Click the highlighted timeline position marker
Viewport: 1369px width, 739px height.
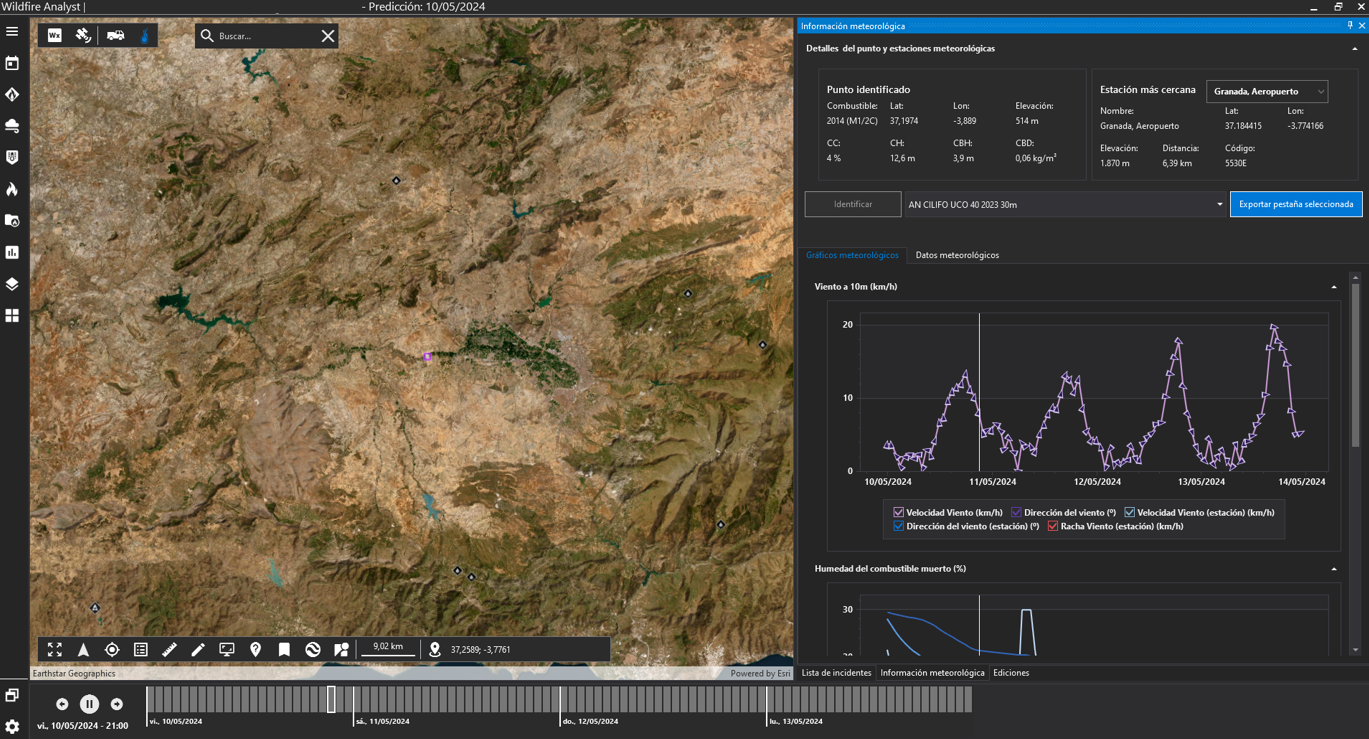click(332, 699)
